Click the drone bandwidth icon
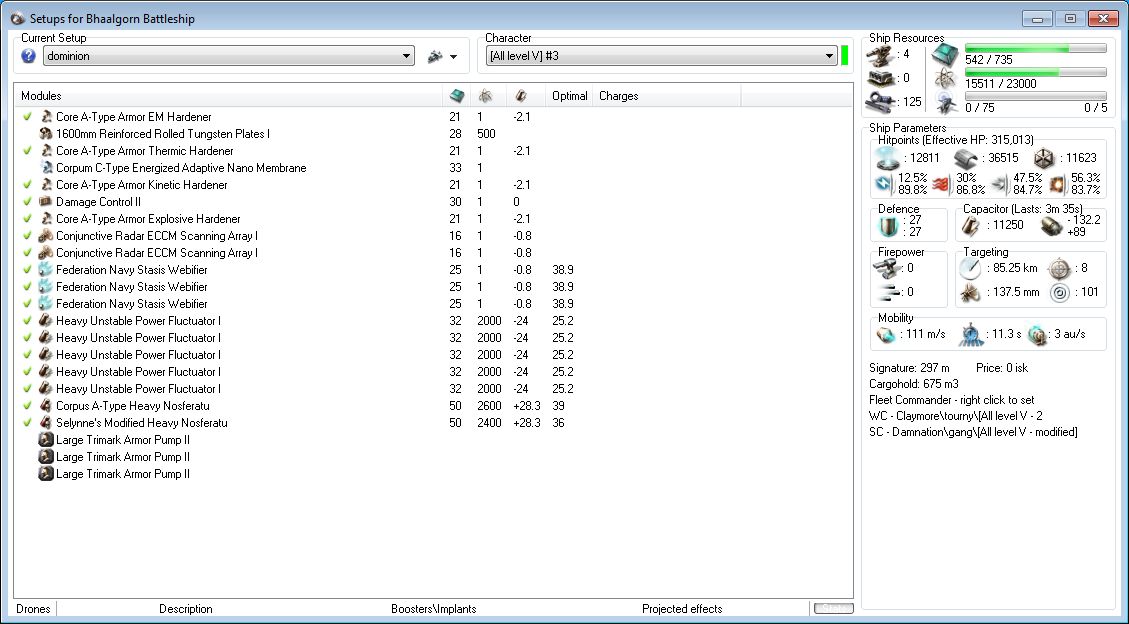 coord(945,103)
